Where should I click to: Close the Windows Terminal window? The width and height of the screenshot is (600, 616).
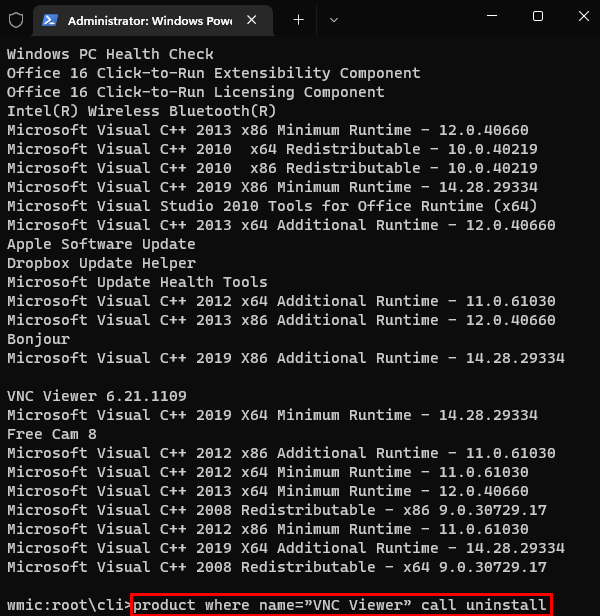(x=584, y=16)
